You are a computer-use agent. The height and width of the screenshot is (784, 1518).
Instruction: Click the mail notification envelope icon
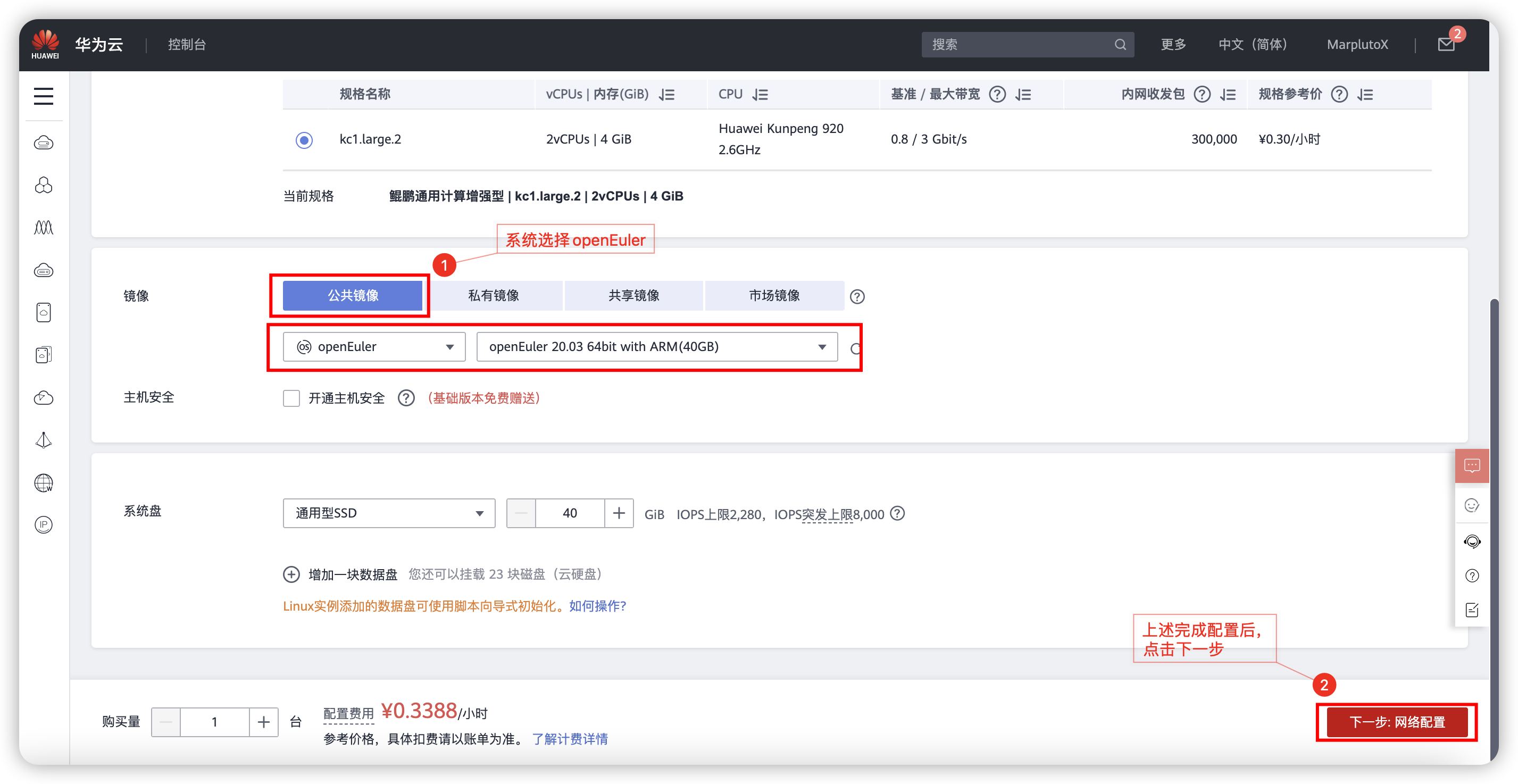click(x=1446, y=45)
